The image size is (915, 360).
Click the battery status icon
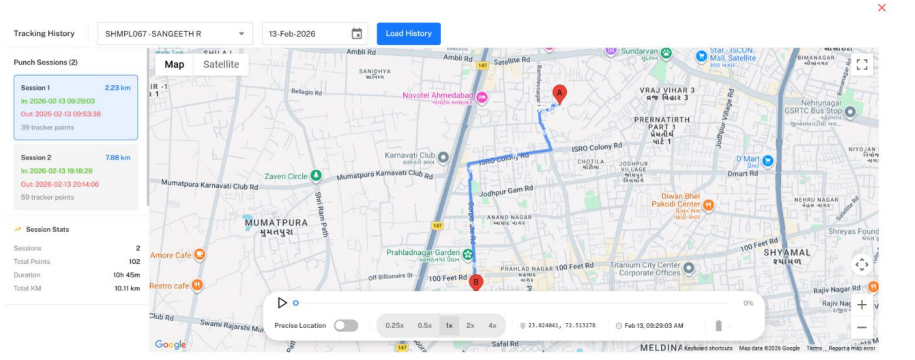coord(718,326)
